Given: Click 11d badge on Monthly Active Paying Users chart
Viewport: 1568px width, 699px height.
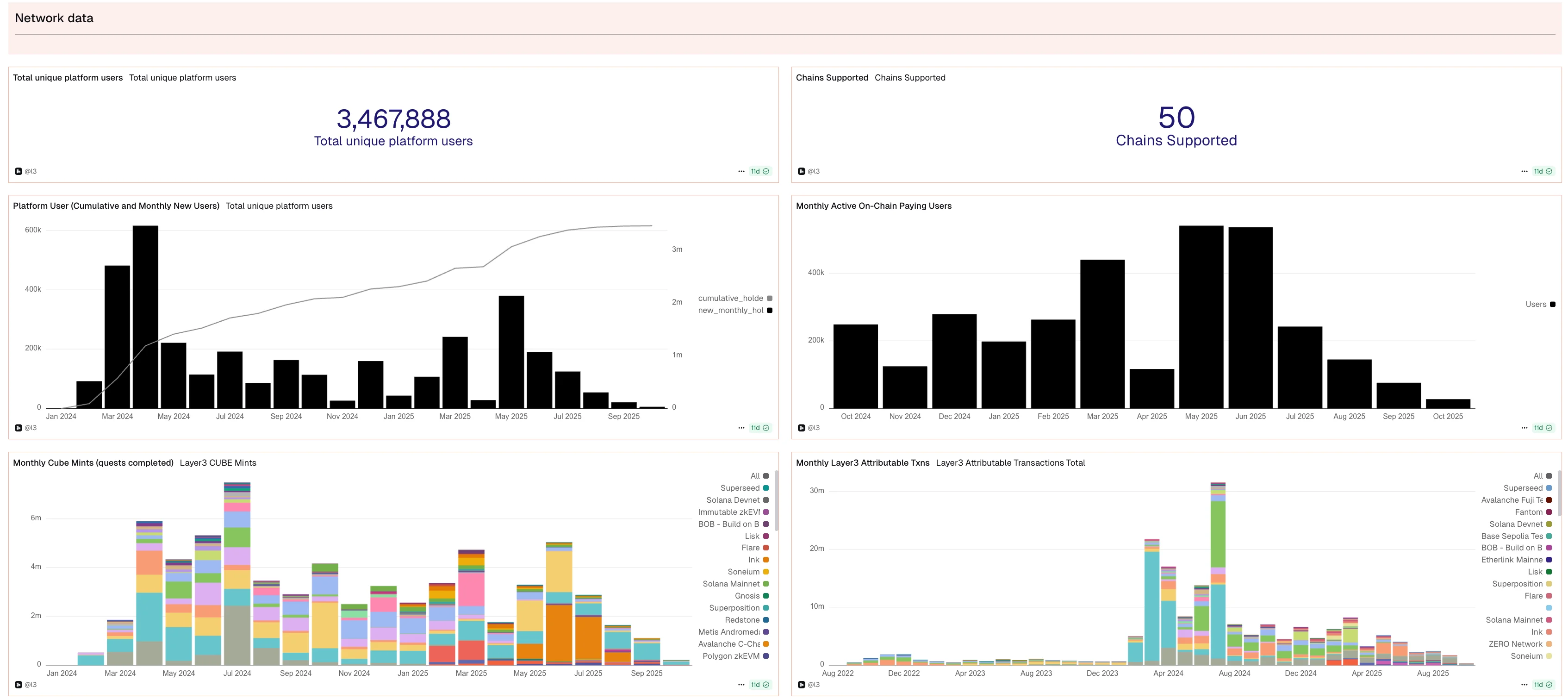Looking at the screenshot, I should tap(1543, 428).
